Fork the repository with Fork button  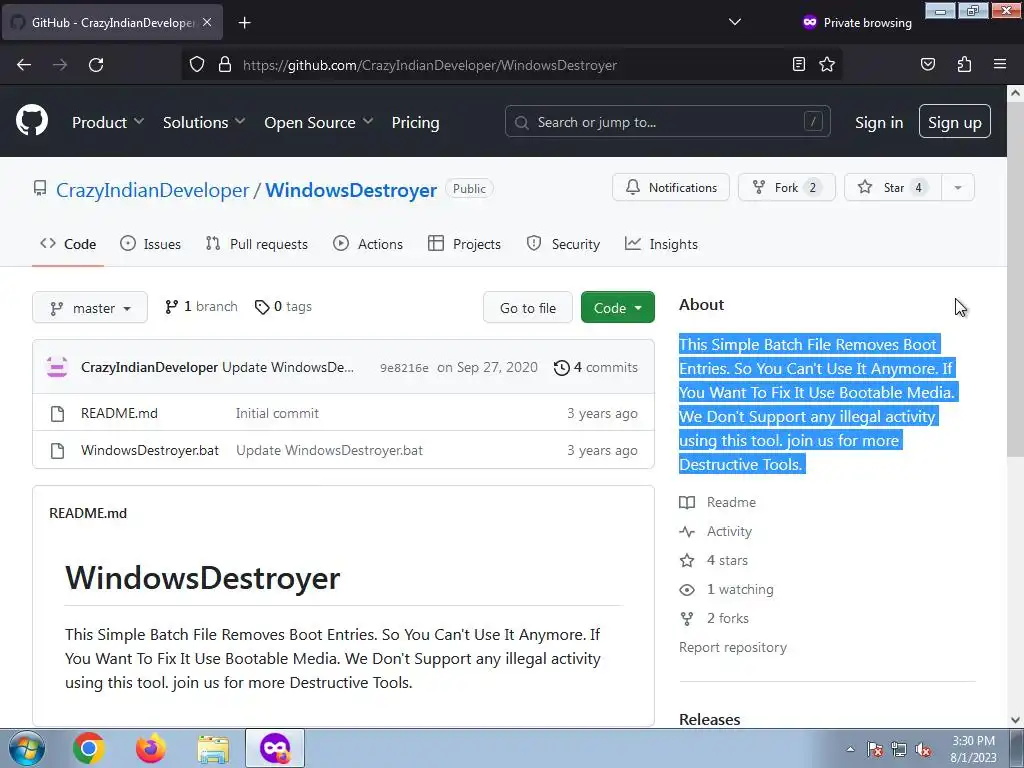786,187
